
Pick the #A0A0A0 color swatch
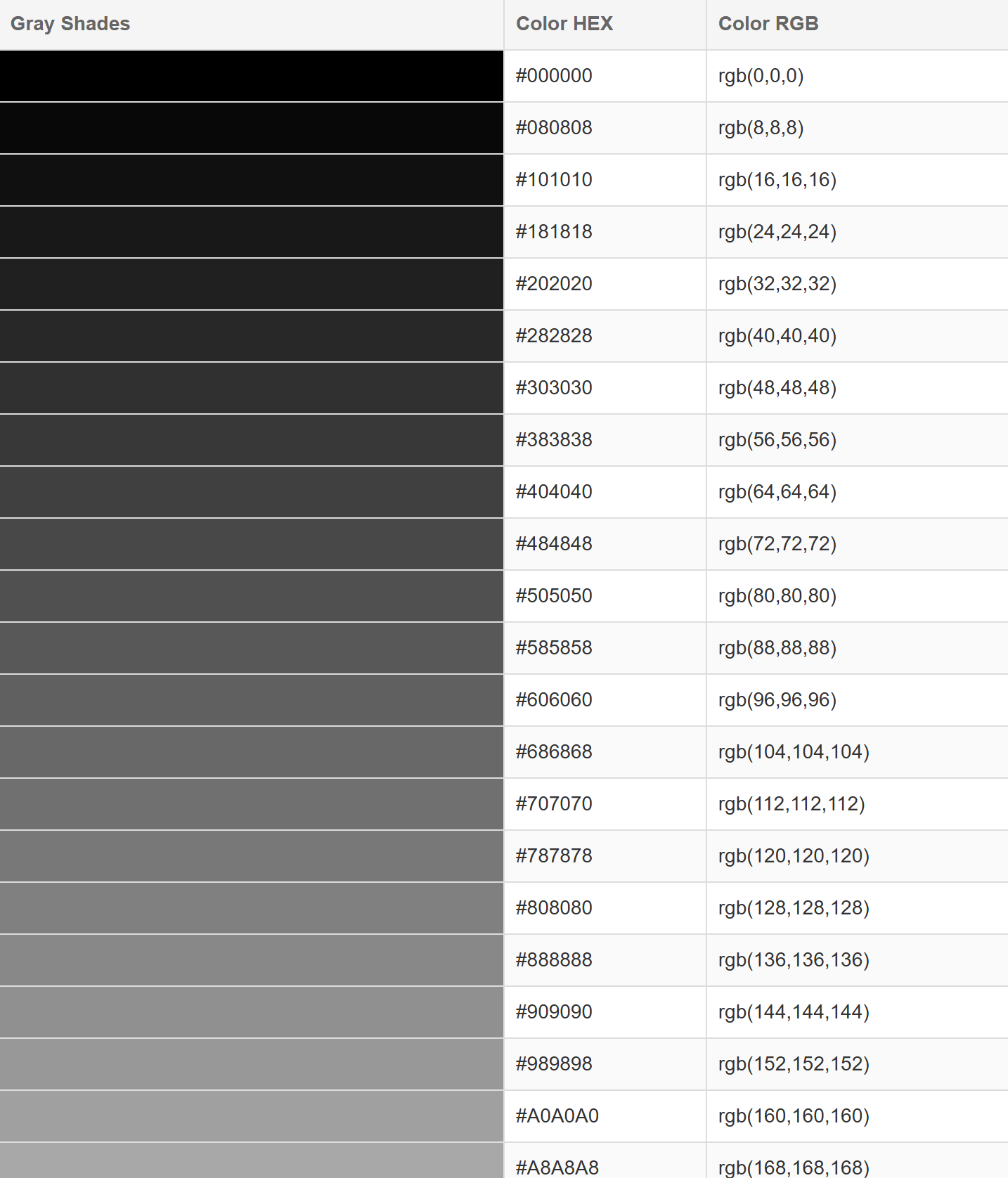coord(252,1116)
